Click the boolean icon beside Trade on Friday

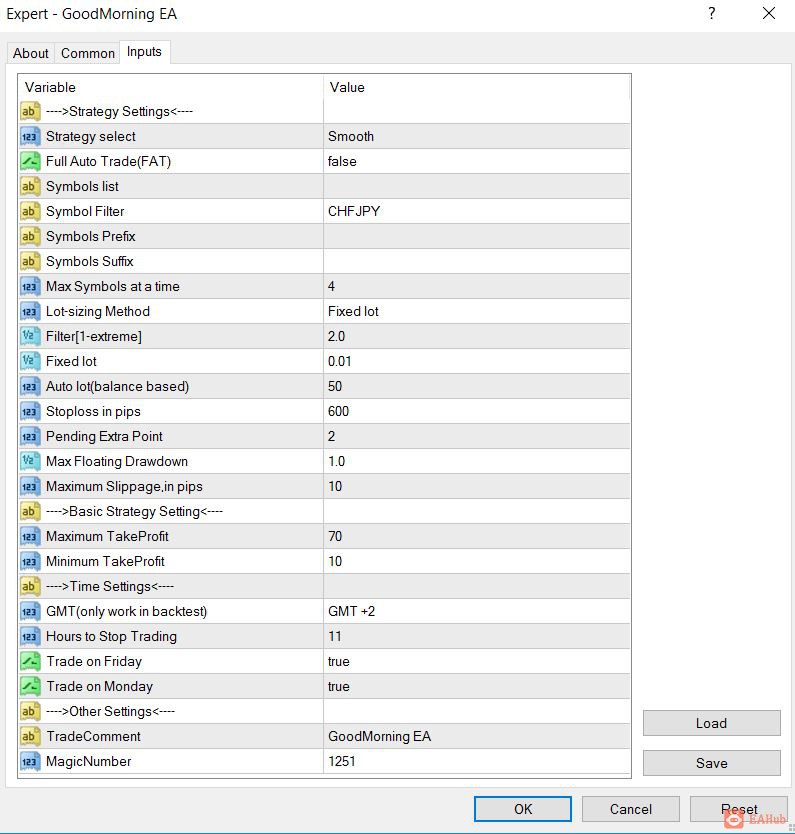pyautogui.click(x=30, y=661)
